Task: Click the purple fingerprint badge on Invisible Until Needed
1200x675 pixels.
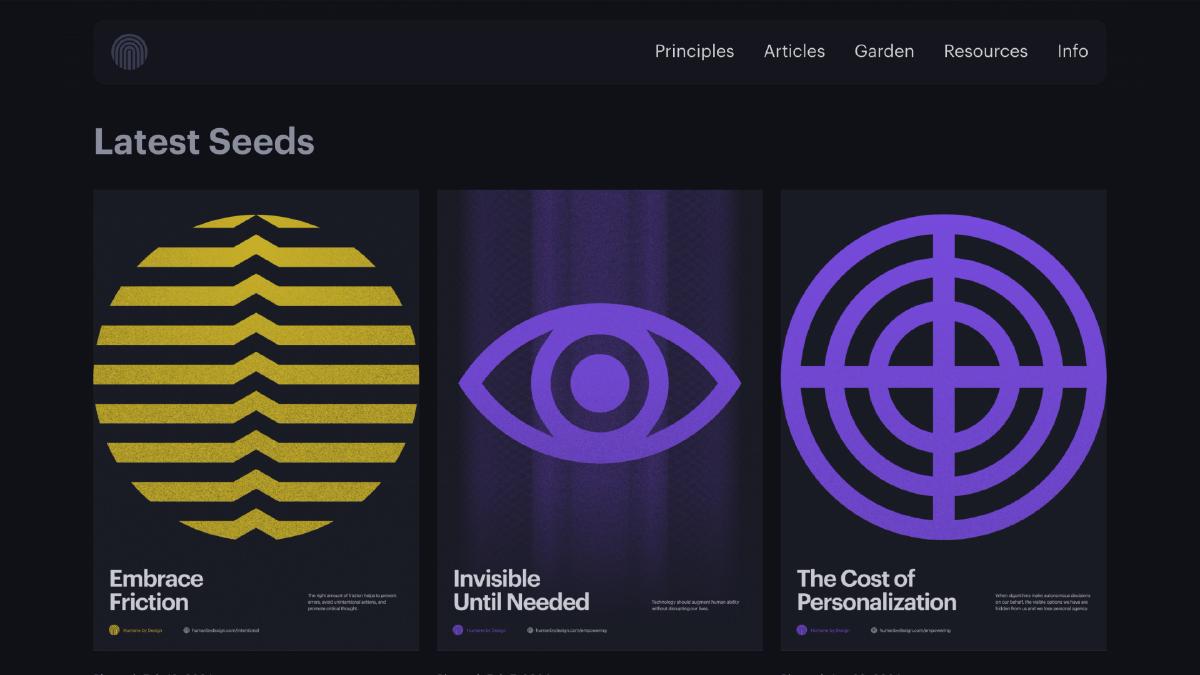Action: click(x=458, y=629)
